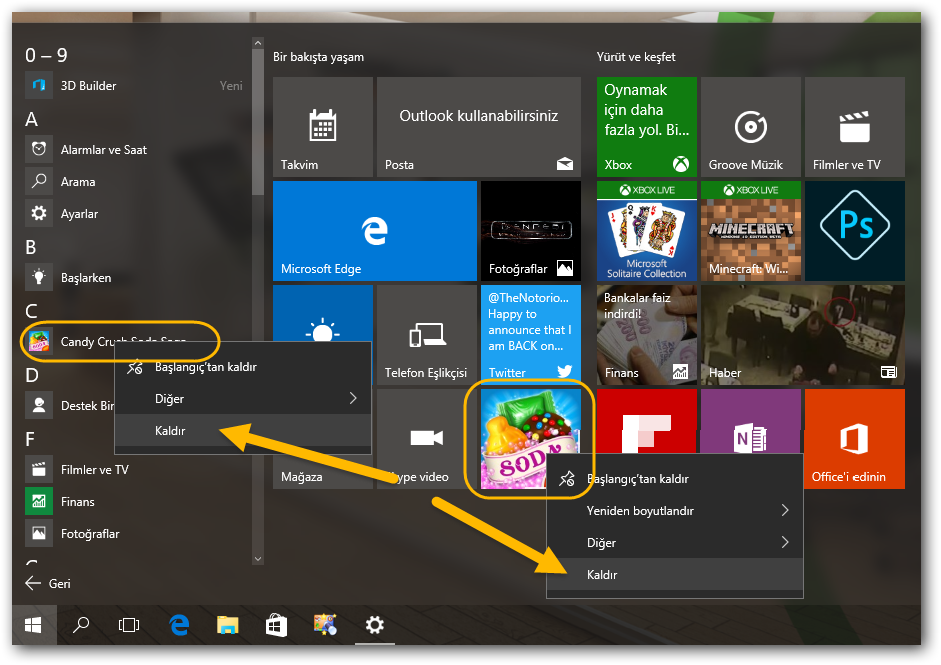Screen dimensions: 941x665
Task: Select Kaldır in the tile context menu
Action: point(675,574)
